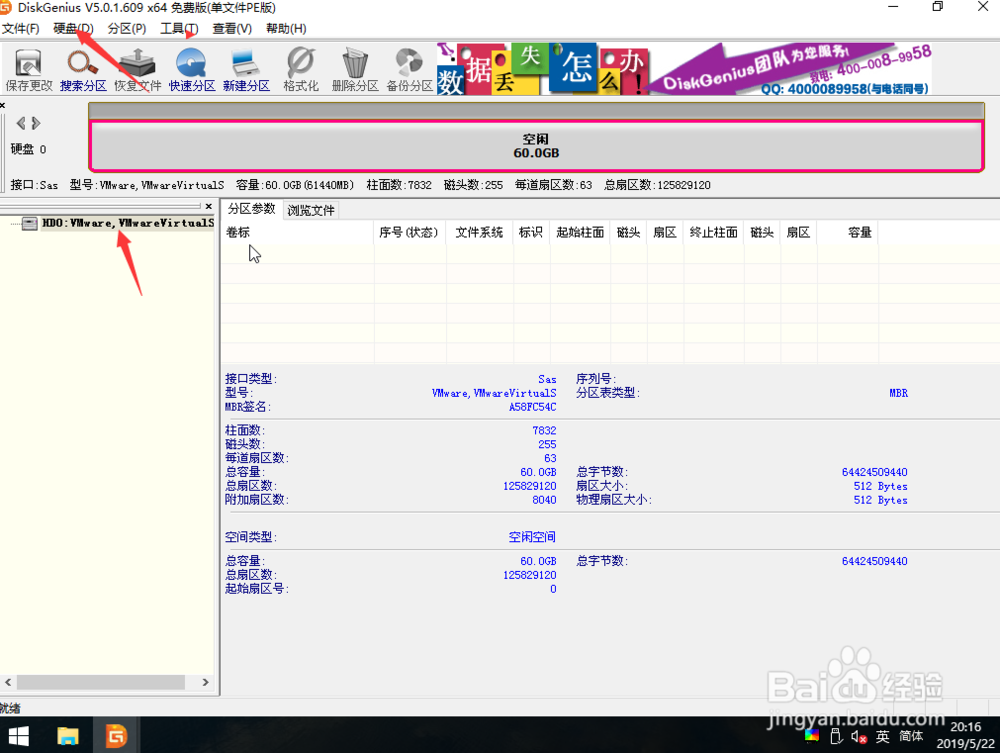Click the 简体 IME mode indicator
Screen dimensions: 1000x753
911,736
